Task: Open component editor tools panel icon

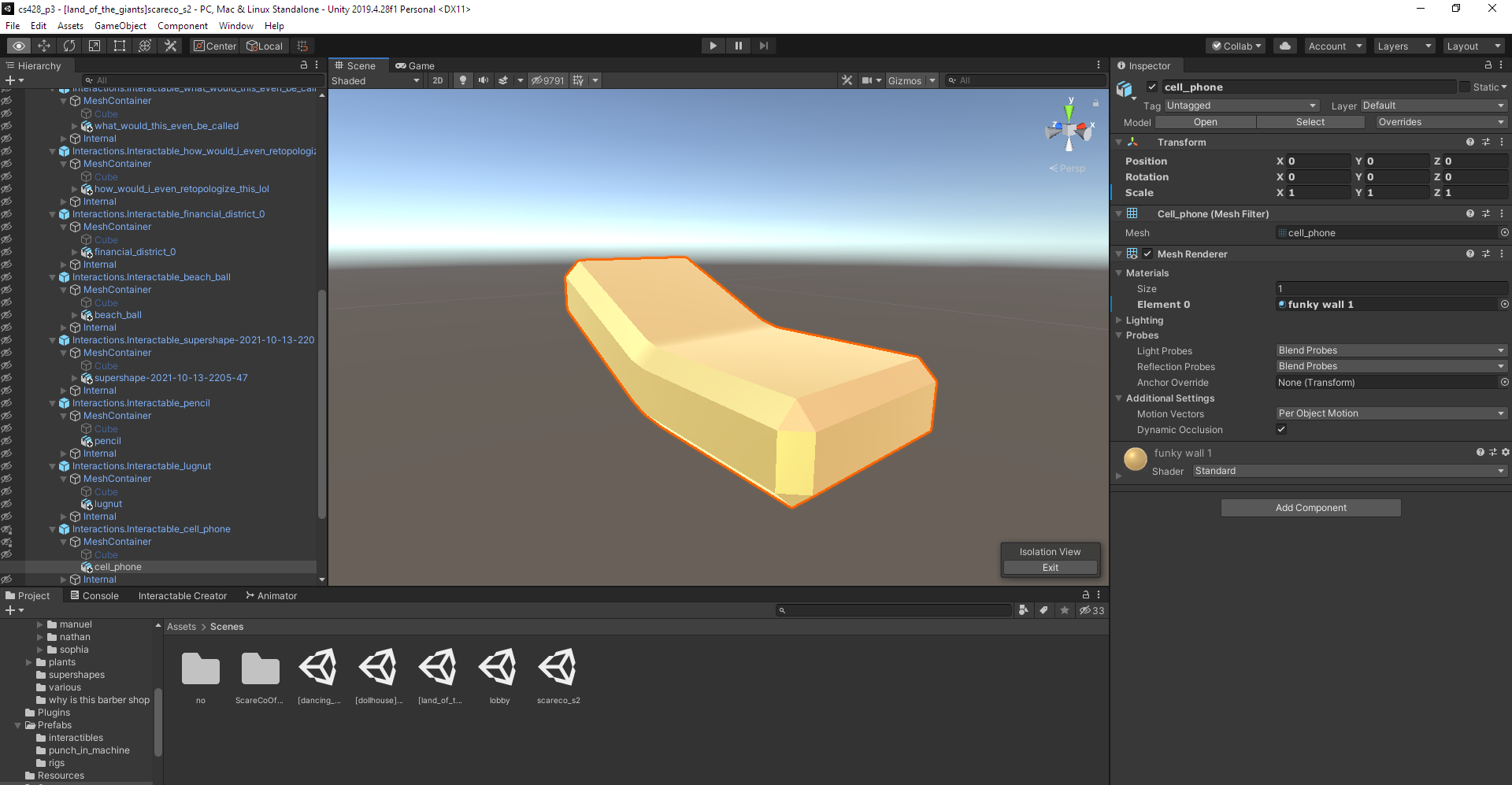Action: point(847,80)
